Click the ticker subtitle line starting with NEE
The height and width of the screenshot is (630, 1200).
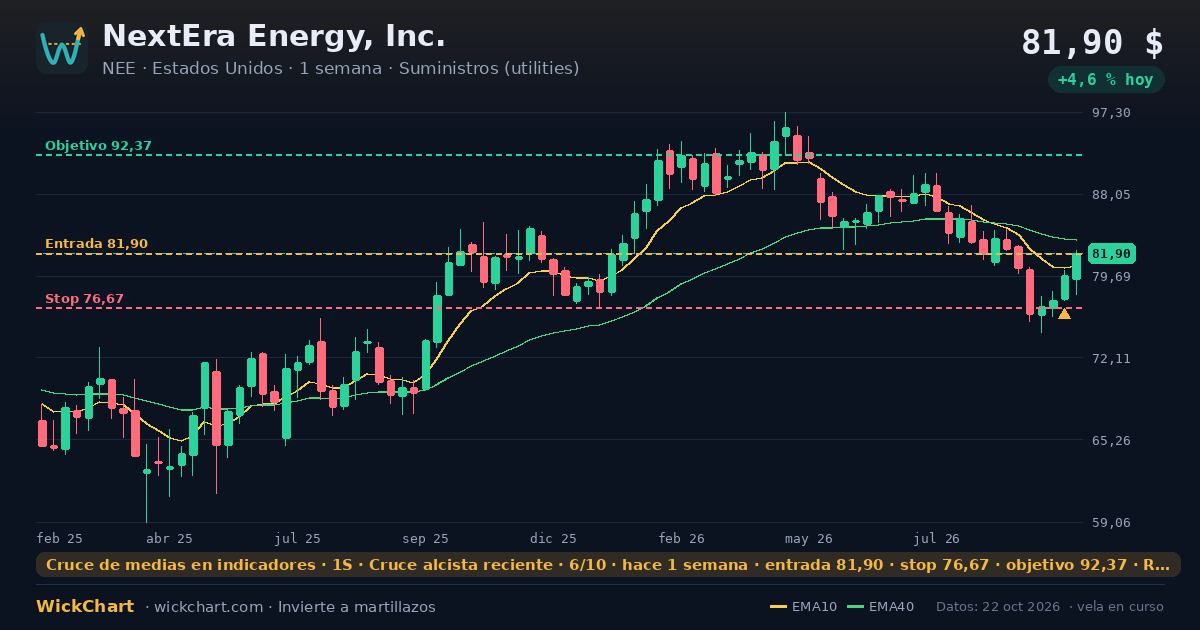point(340,68)
